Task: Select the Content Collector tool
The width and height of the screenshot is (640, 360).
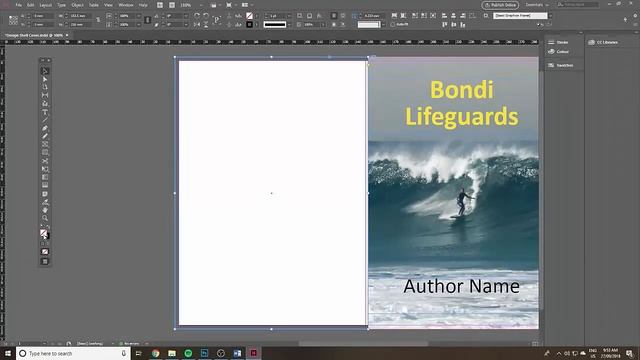Action: [x=45, y=104]
